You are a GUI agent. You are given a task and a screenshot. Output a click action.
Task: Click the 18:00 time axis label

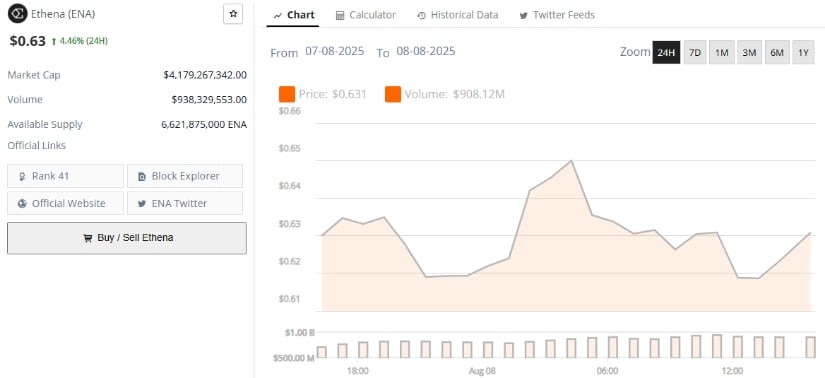358,371
